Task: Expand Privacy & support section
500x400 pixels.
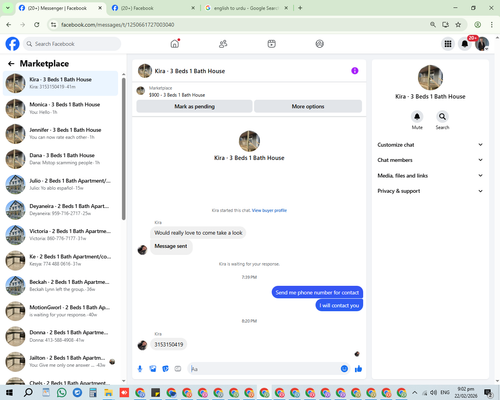Action: pyautogui.click(x=430, y=191)
